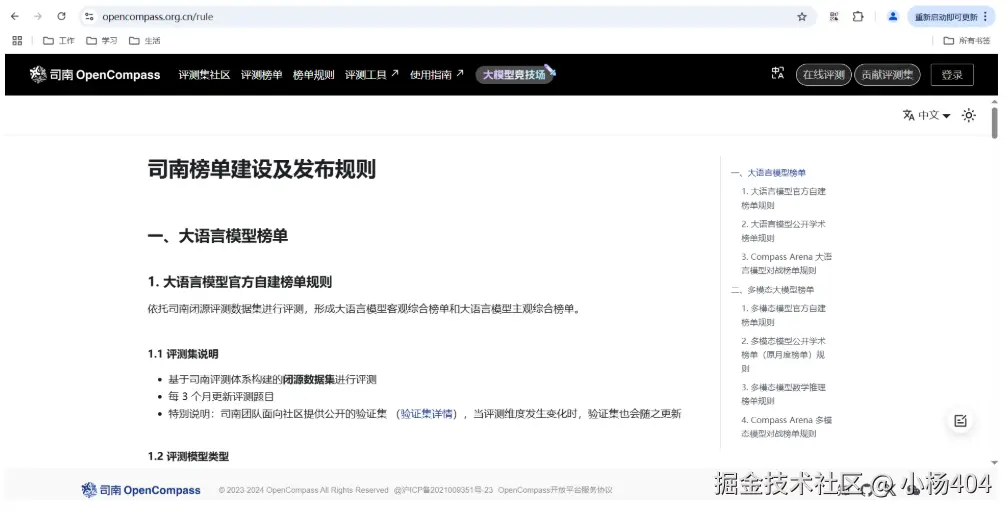Jump to 3. Compass Arena 大语言模型对战榜单规则
The height and width of the screenshot is (514, 1008).
click(x=786, y=263)
